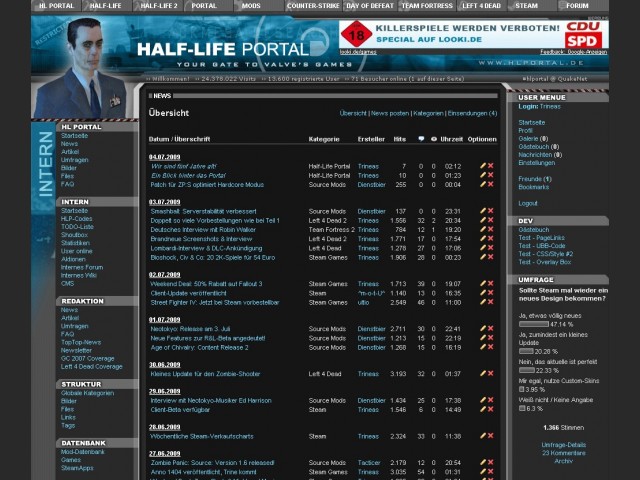Delete the 'Wir sind fünf Jahre alt' news entry
Screen dimensions: 640x480
[491, 166]
